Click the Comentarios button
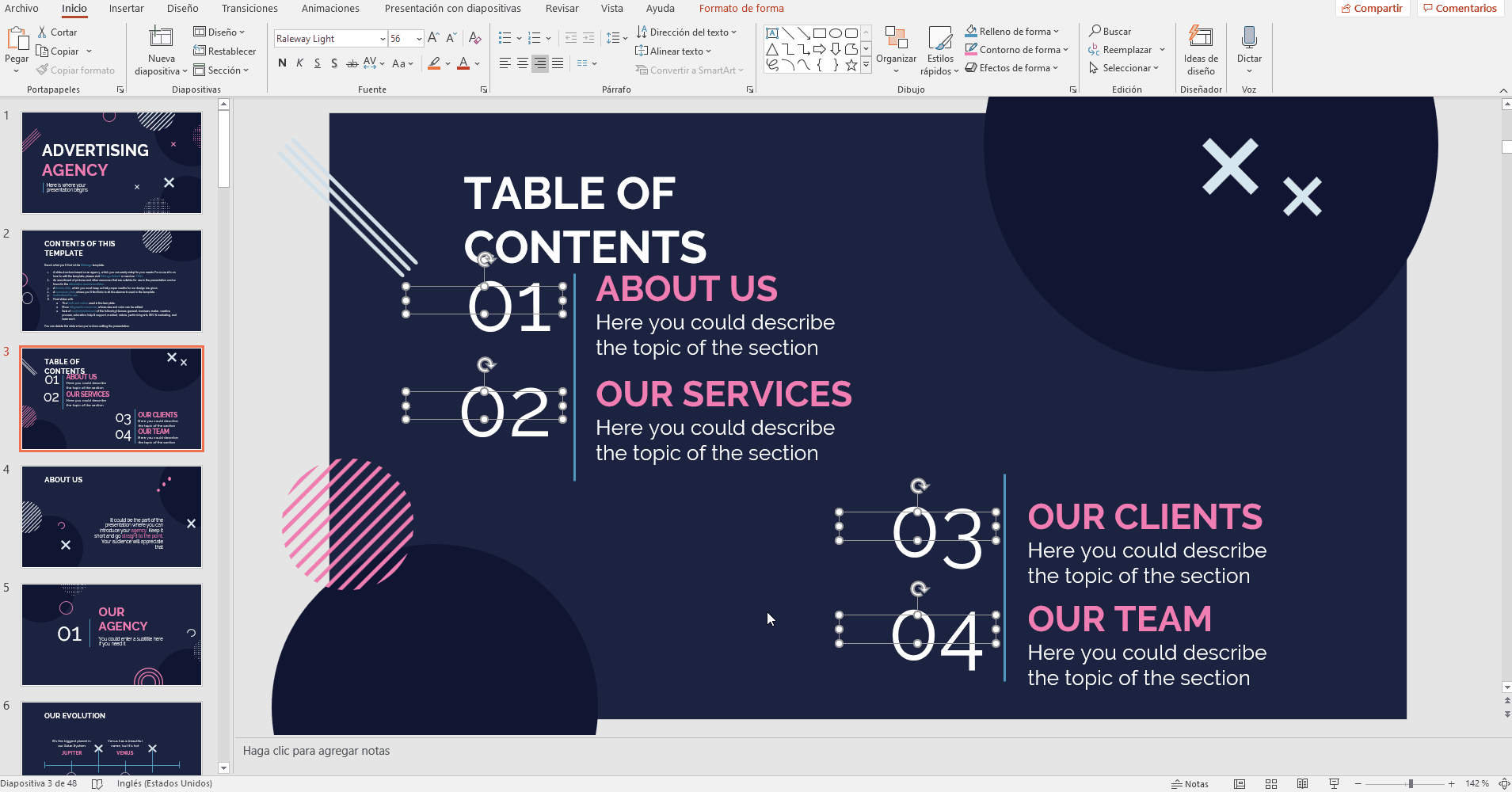The width and height of the screenshot is (1512, 792). point(1460,9)
